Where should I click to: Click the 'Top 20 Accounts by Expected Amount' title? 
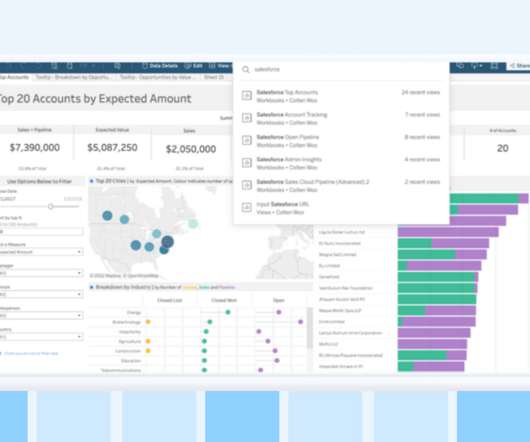(96, 99)
